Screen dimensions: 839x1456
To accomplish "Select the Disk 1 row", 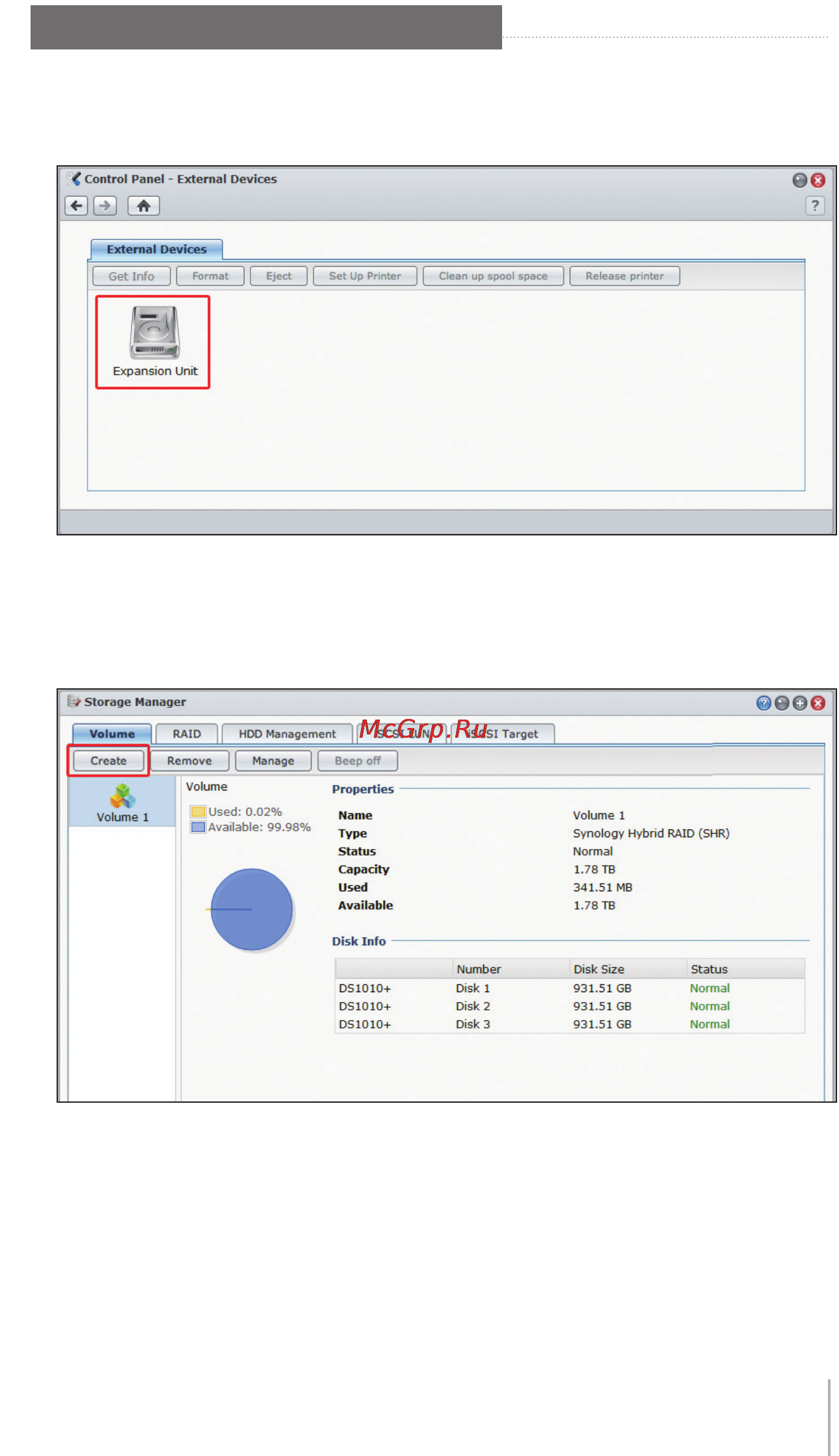I will pyautogui.click(x=570, y=988).
